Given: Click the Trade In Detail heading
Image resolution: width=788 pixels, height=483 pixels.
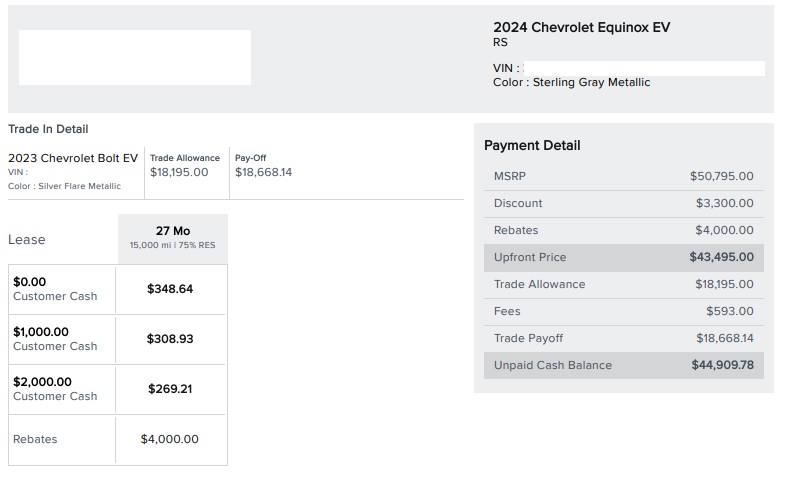Looking at the screenshot, I should point(48,129).
